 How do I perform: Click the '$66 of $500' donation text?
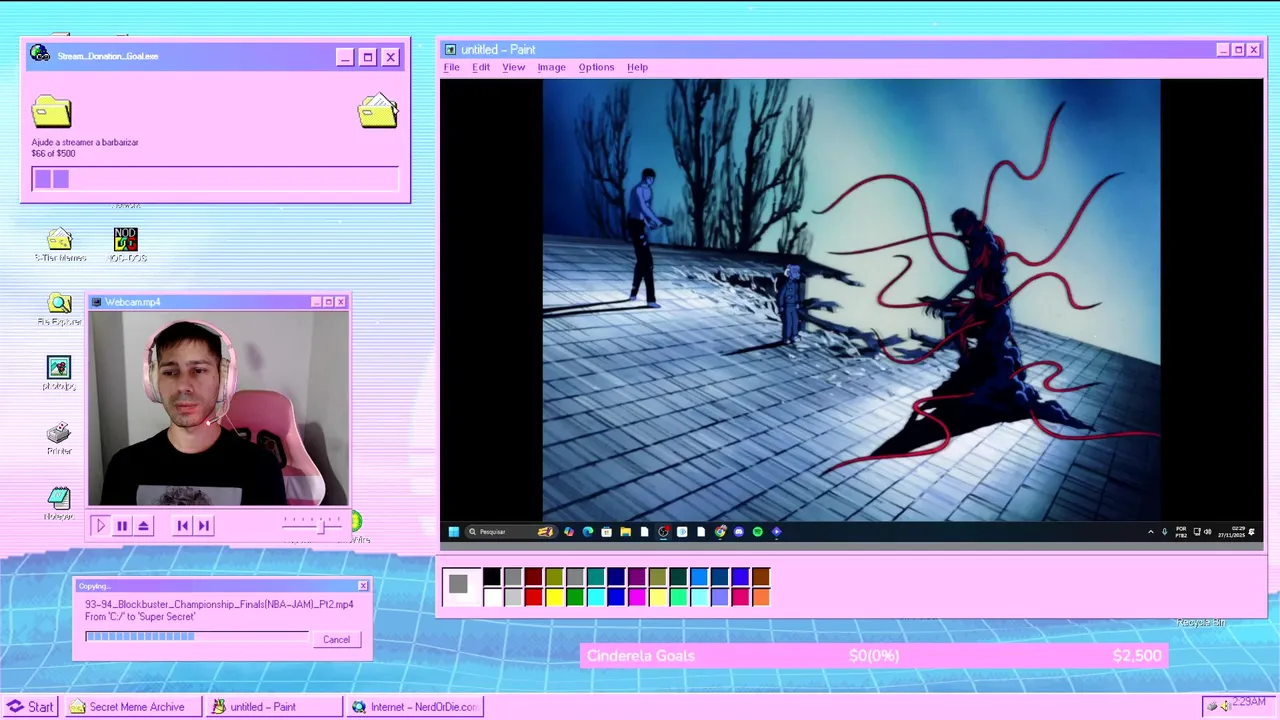tap(53, 154)
